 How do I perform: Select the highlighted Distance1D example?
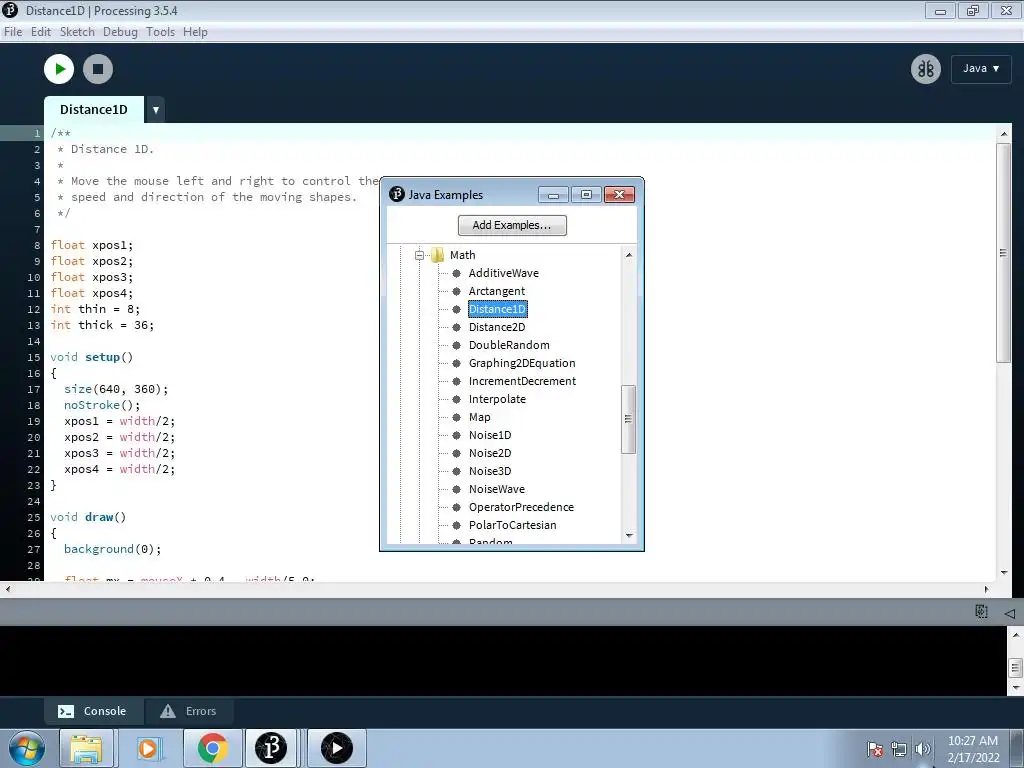pos(498,309)
